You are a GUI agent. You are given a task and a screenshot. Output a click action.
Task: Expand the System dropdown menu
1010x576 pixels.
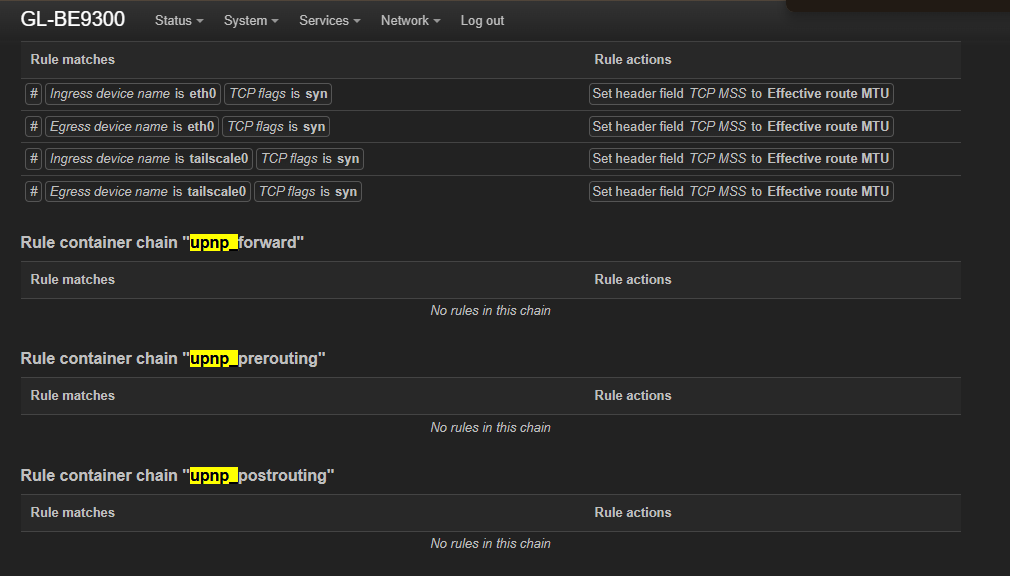tap(251, 21)
